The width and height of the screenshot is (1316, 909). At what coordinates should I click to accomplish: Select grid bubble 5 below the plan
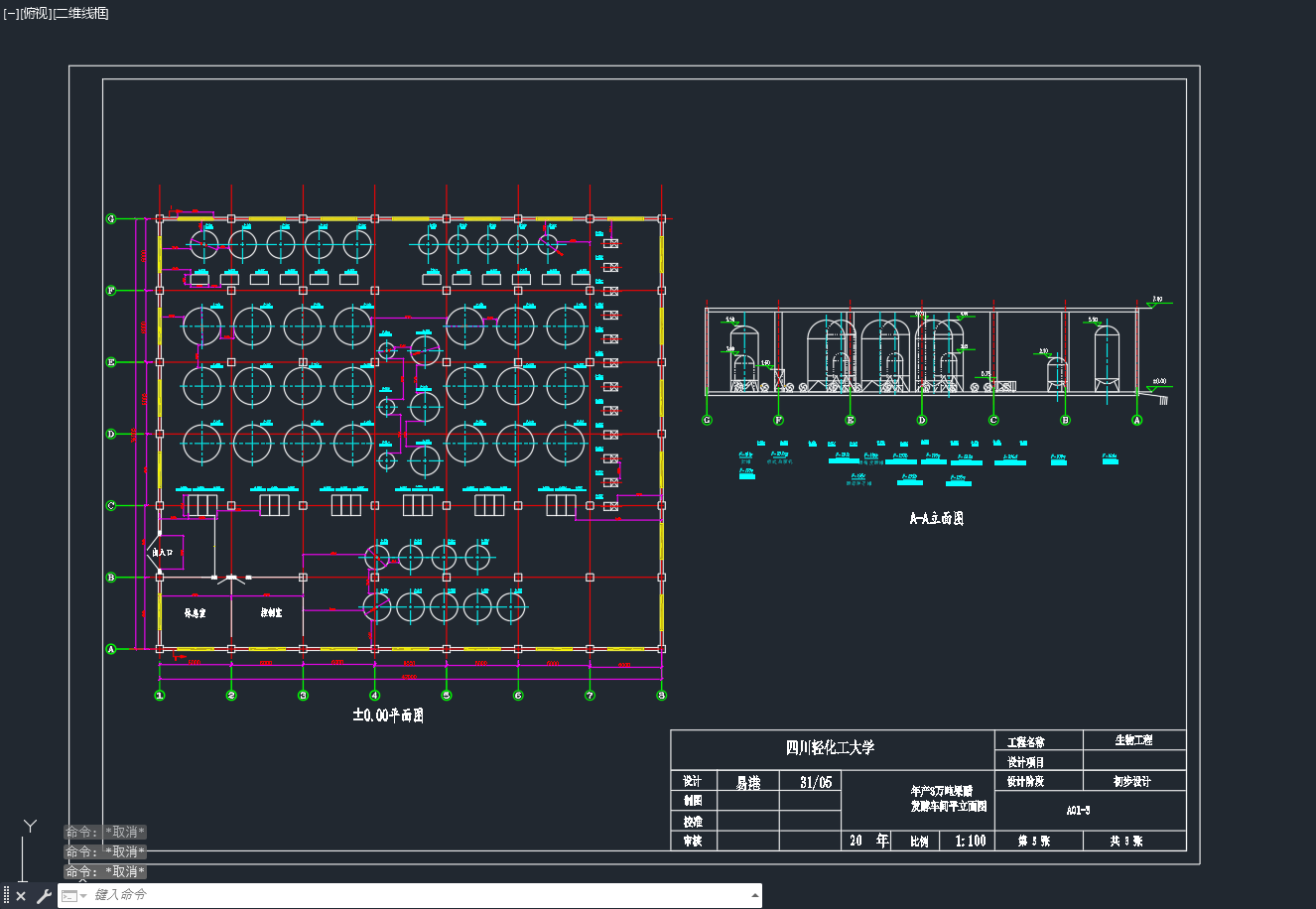[x=447, y=696]
